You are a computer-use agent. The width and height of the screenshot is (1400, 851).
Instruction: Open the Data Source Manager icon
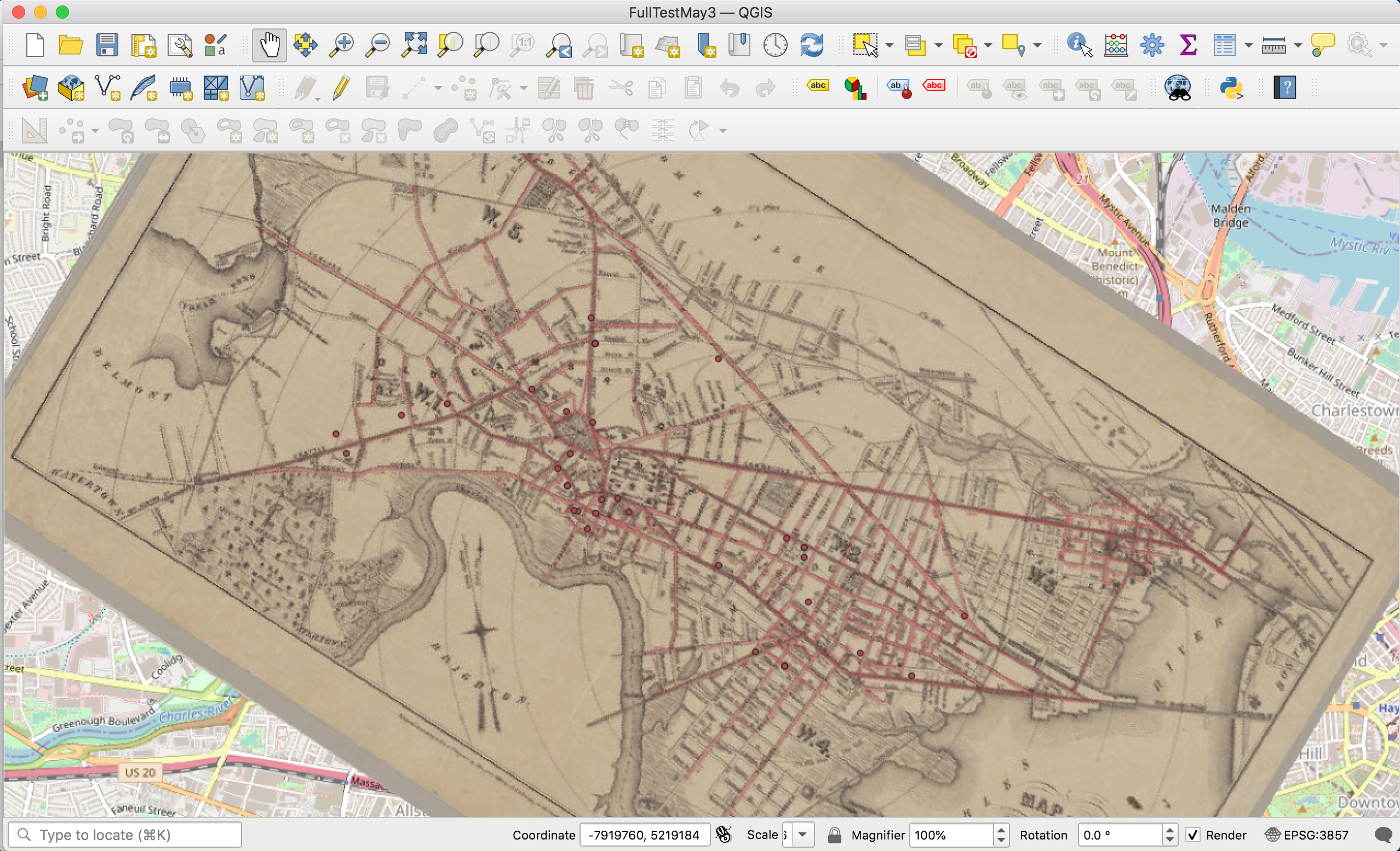coord(35,88)
